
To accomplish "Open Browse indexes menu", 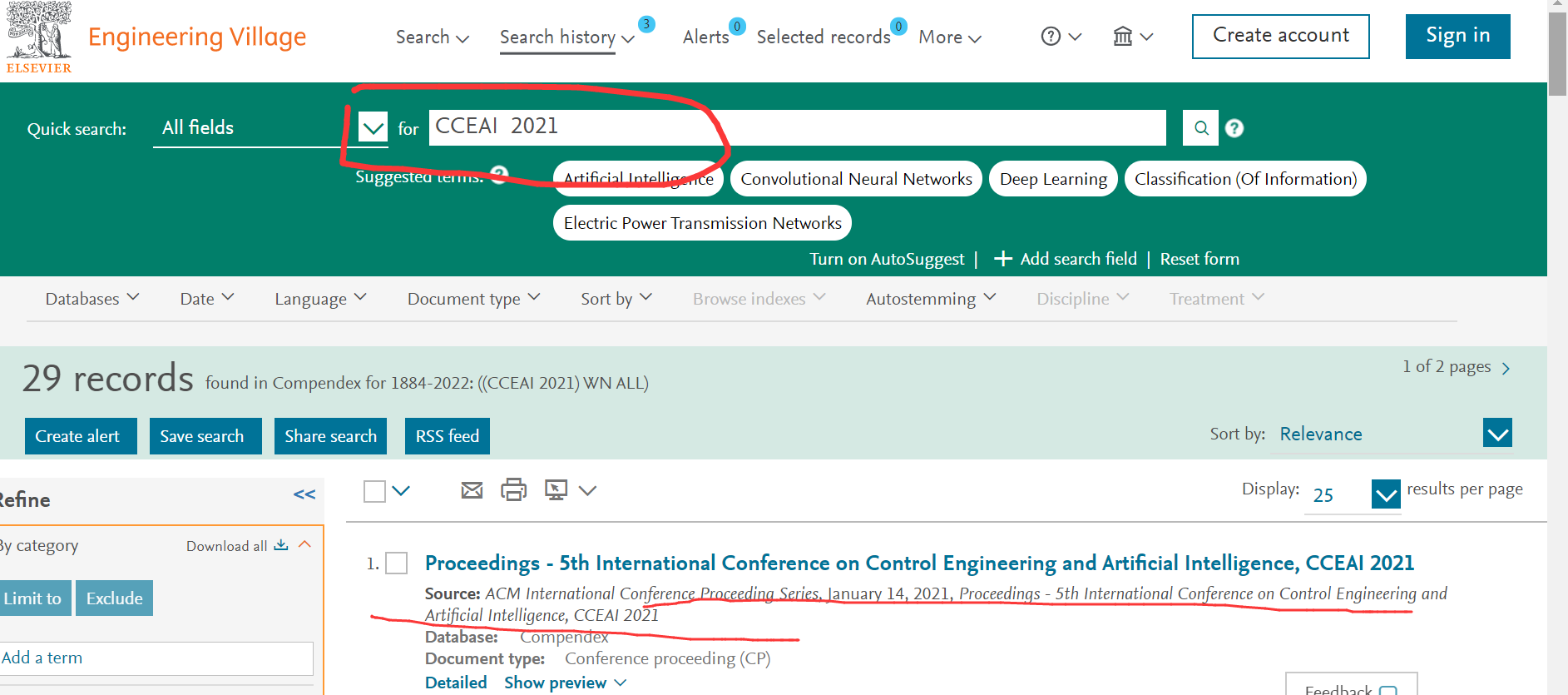I will coord(759,298).
